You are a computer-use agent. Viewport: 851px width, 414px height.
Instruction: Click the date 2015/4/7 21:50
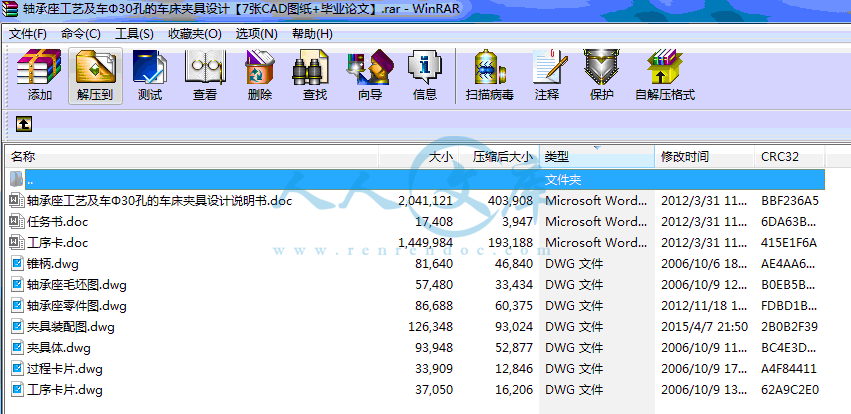pos(704,327)
